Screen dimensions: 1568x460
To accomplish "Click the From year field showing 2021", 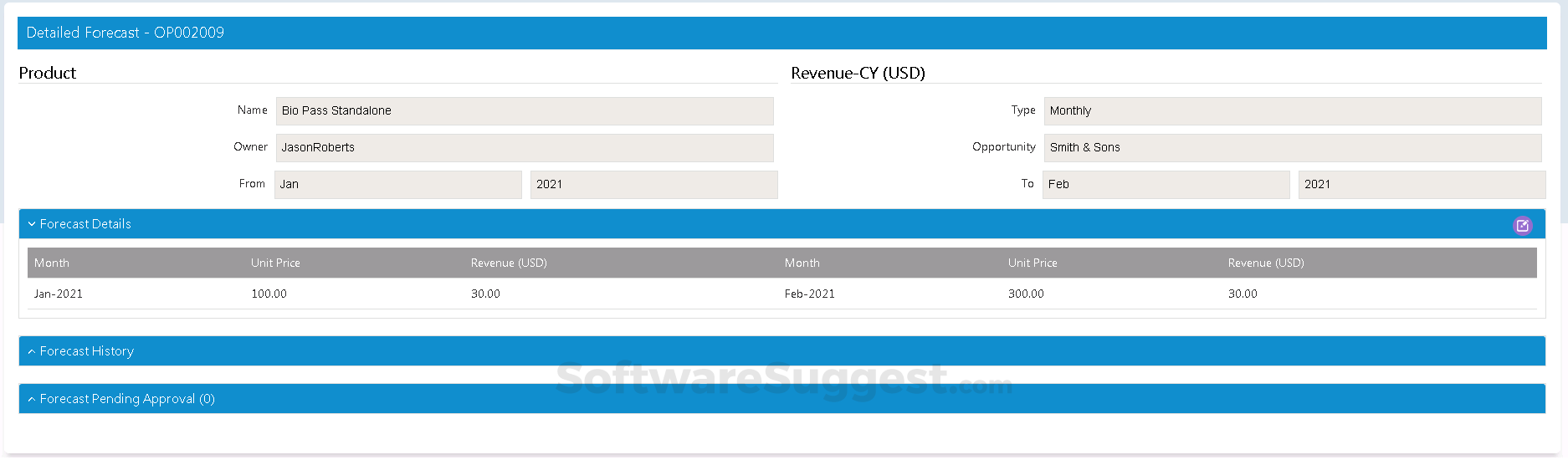I will [x=653, y=185].
